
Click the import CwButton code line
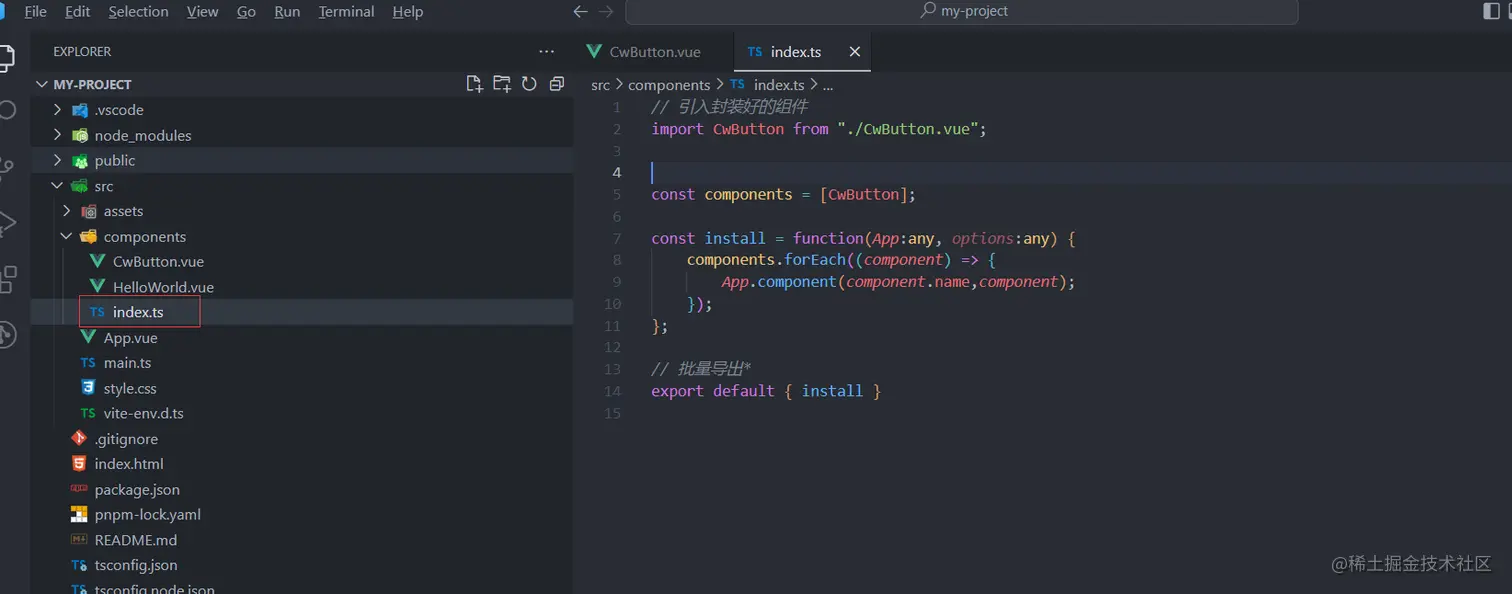point(819,129)
